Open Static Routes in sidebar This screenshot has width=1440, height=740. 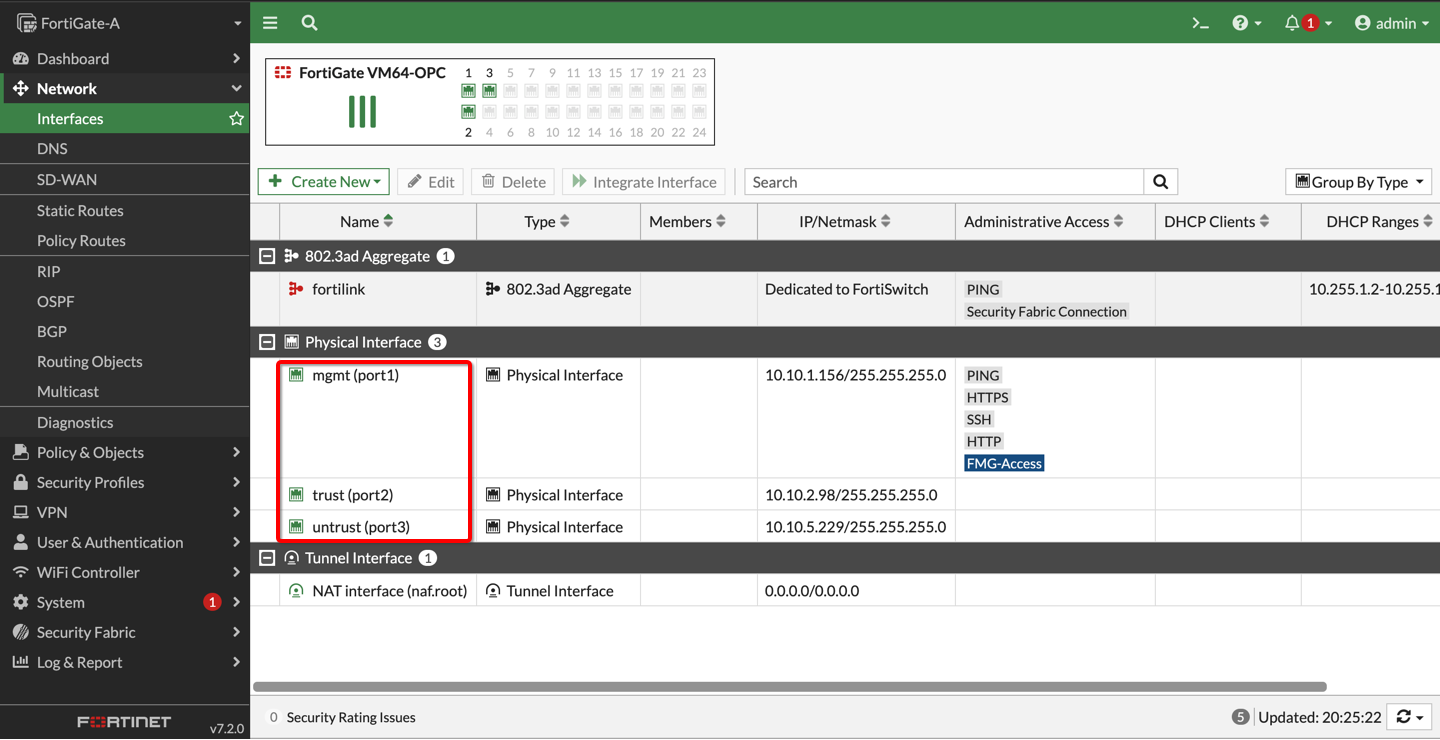(80, 210)
